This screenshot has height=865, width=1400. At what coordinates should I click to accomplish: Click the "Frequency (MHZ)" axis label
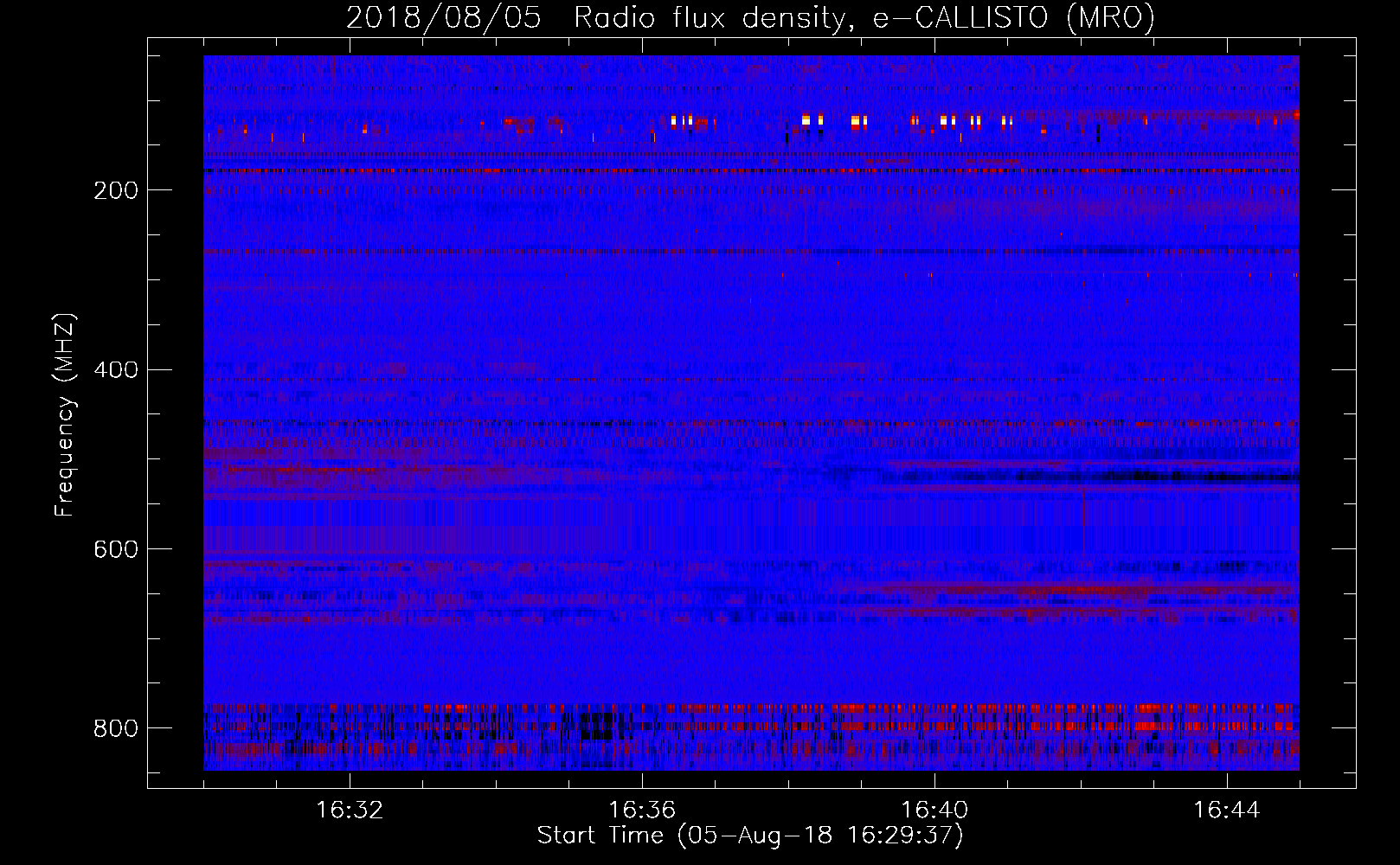(64, 415)
